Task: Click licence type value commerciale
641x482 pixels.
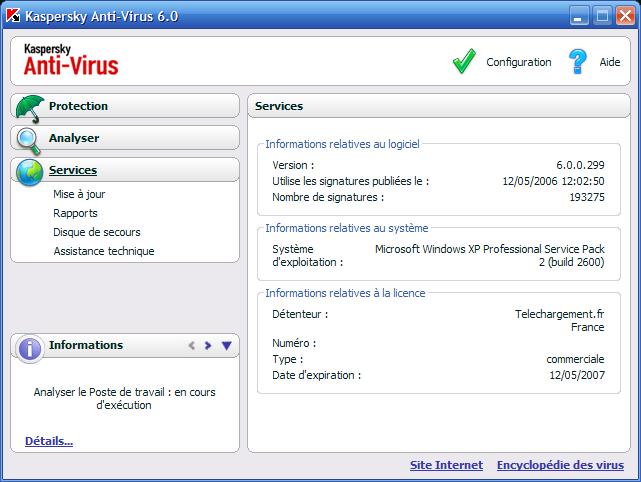Action: coord(575,359)
